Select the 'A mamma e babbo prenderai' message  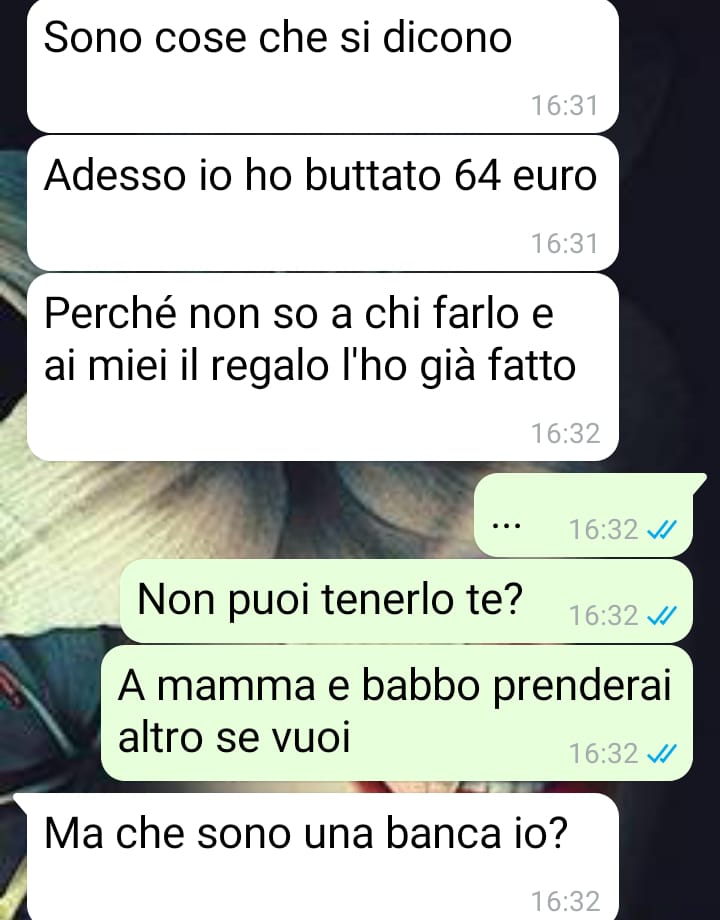coord(397,713)
